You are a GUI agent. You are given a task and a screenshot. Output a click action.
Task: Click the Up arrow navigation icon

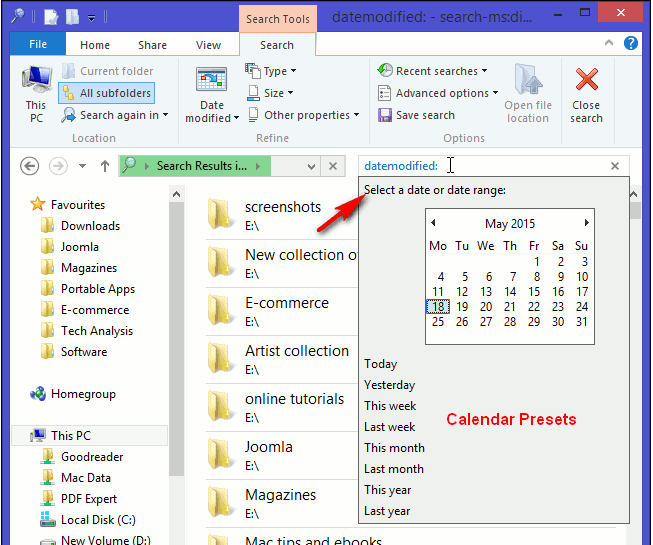[x=106, y=166]
